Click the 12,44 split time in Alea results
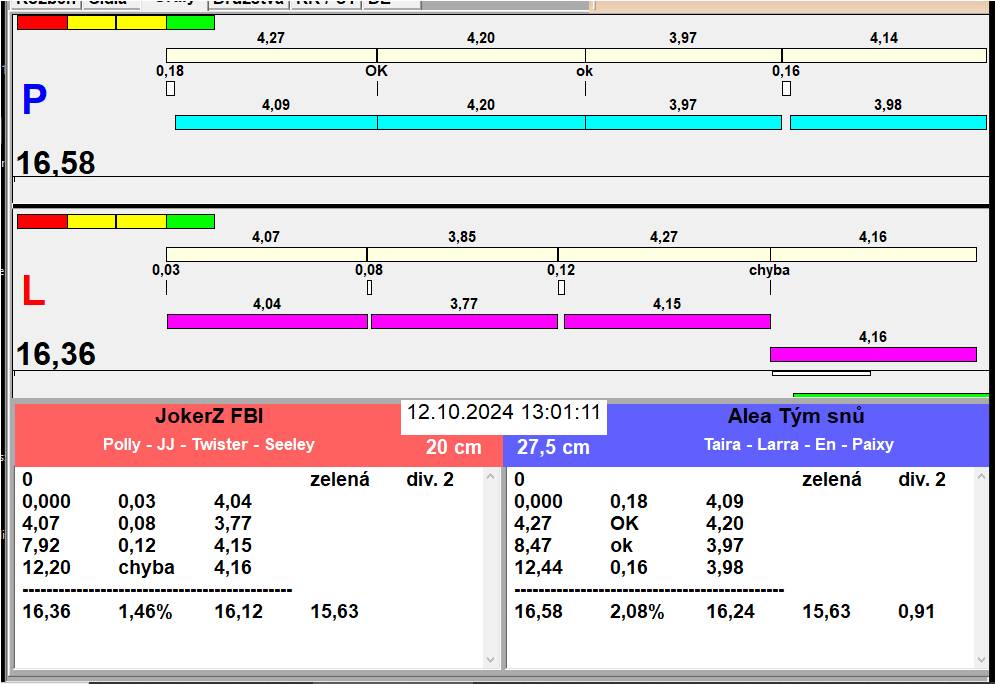Viewport: 995px width, 684px height. 538,567
